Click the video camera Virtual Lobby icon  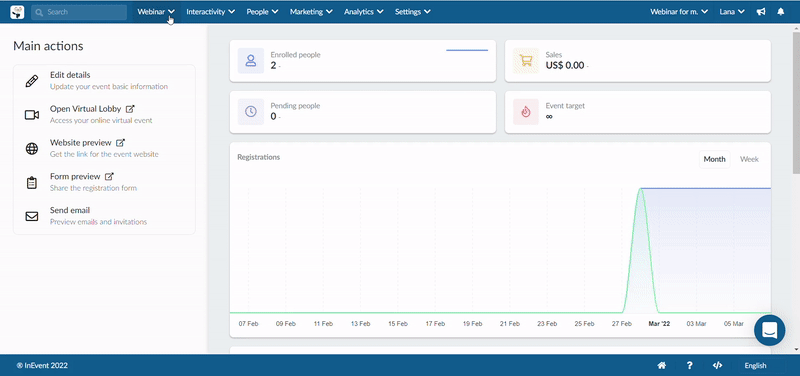tap(32, 115)
